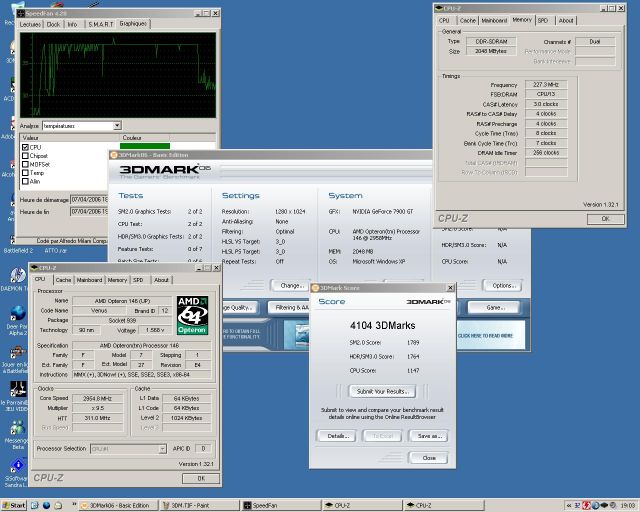The width and height of the screenshot is (640, 512).
Task: Open Memory tab in lower CPU-Z window
Action: pyautogui.click(x=118, y=280)
